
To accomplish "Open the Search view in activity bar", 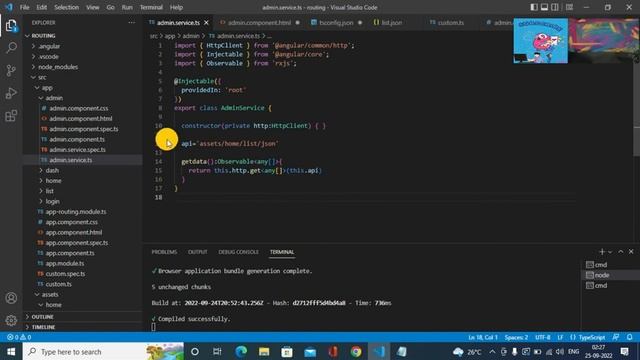I will coord(11,48).
